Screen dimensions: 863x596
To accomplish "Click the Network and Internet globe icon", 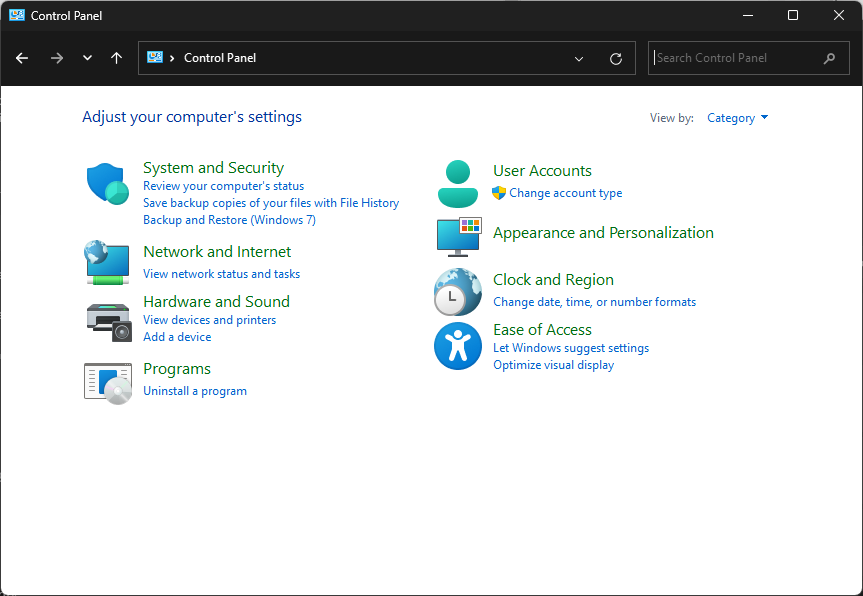I will pos(107,263).
